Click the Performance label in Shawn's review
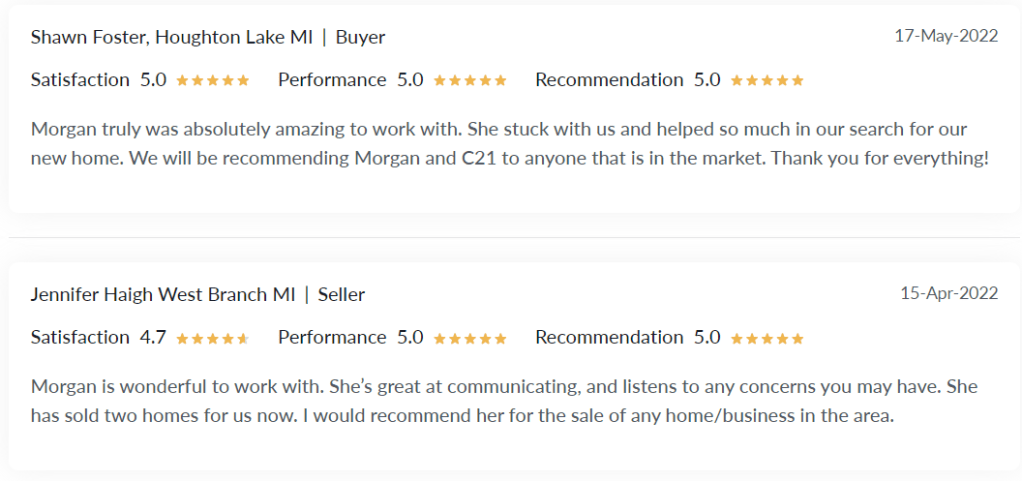 332,80
